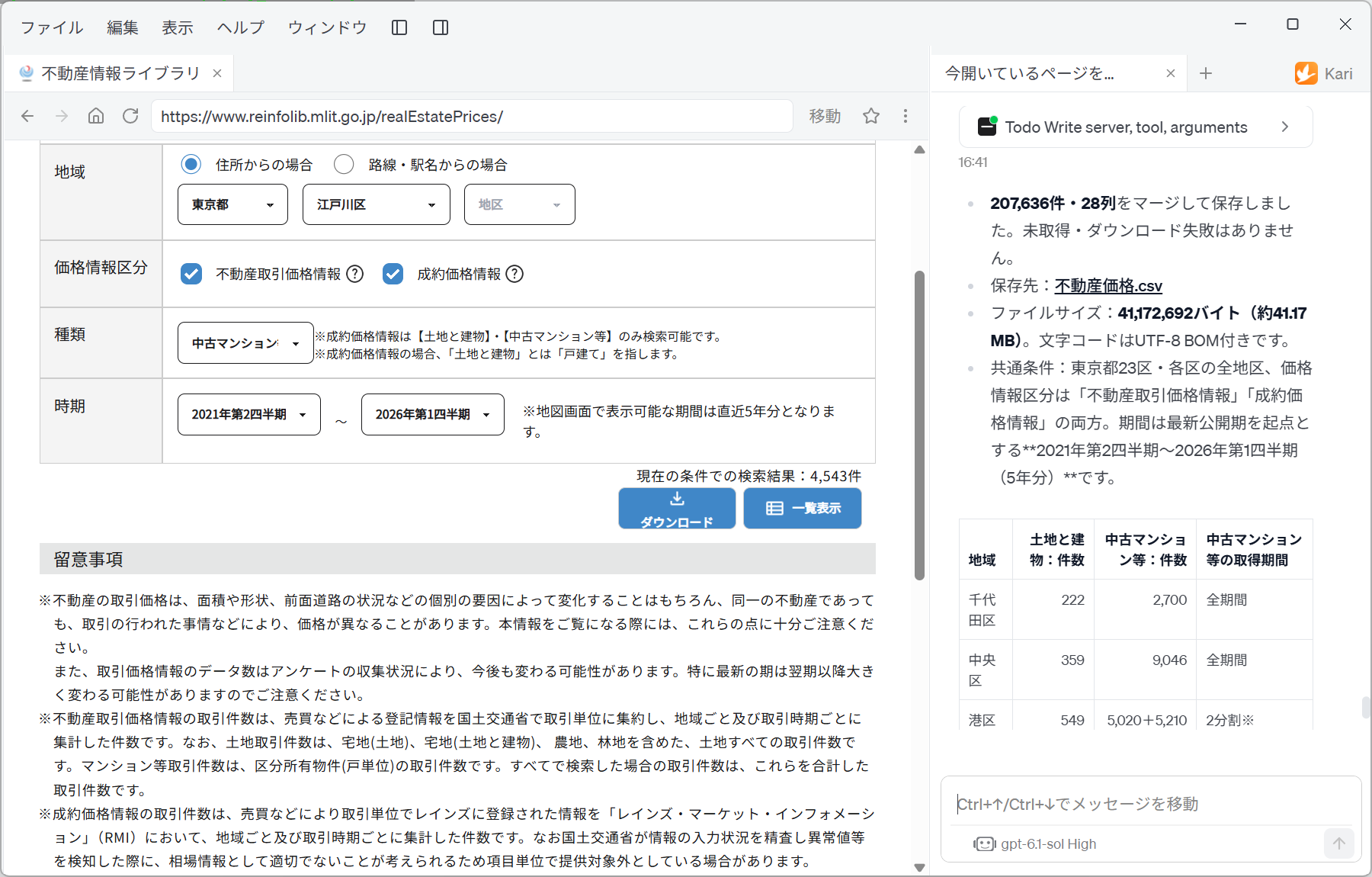Screen dimensions: 1372x877
Task: Select the 路線・駅名からの場合 radio button
Action: tap(344, 164)
